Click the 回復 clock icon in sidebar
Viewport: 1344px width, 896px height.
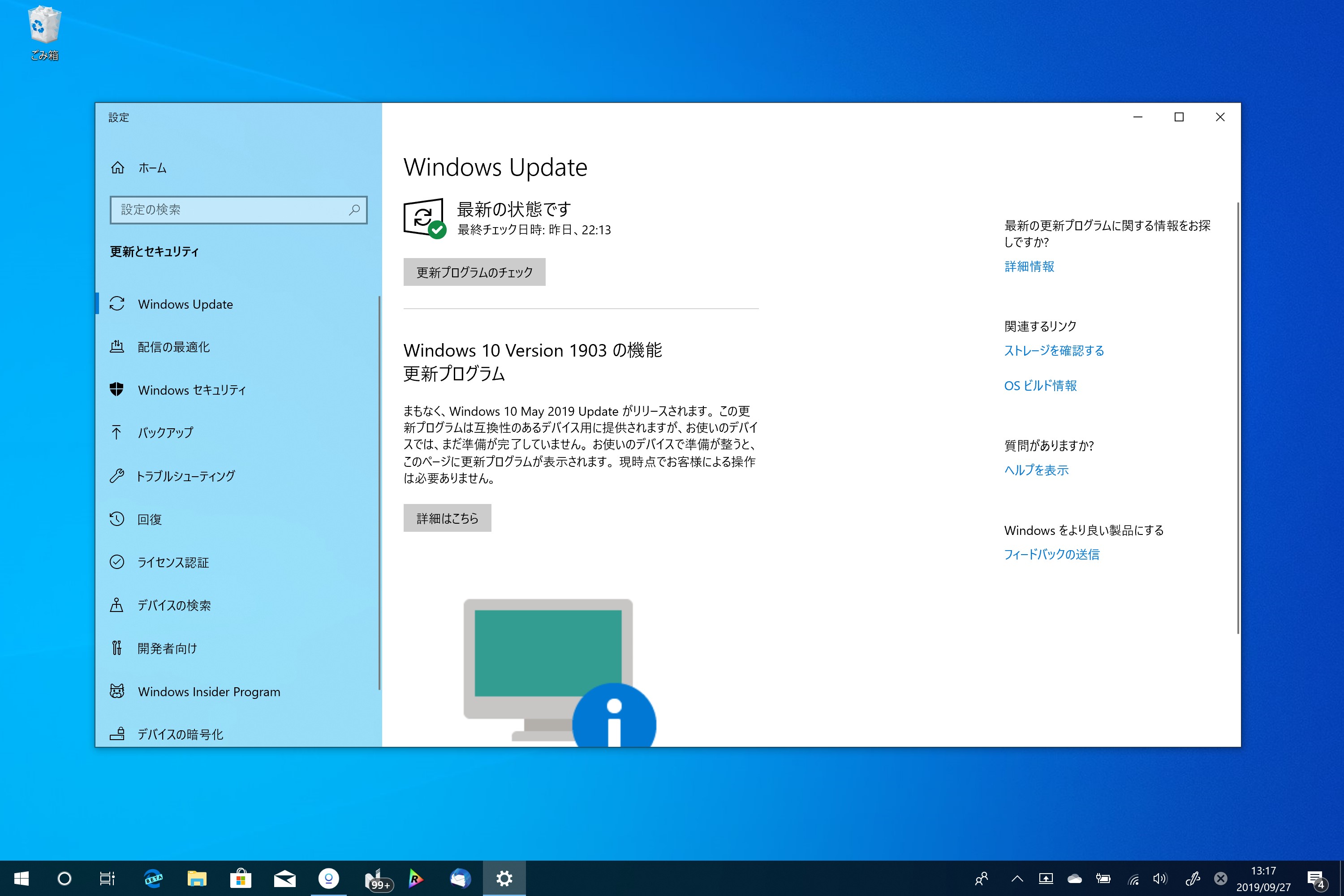[117, 519]
